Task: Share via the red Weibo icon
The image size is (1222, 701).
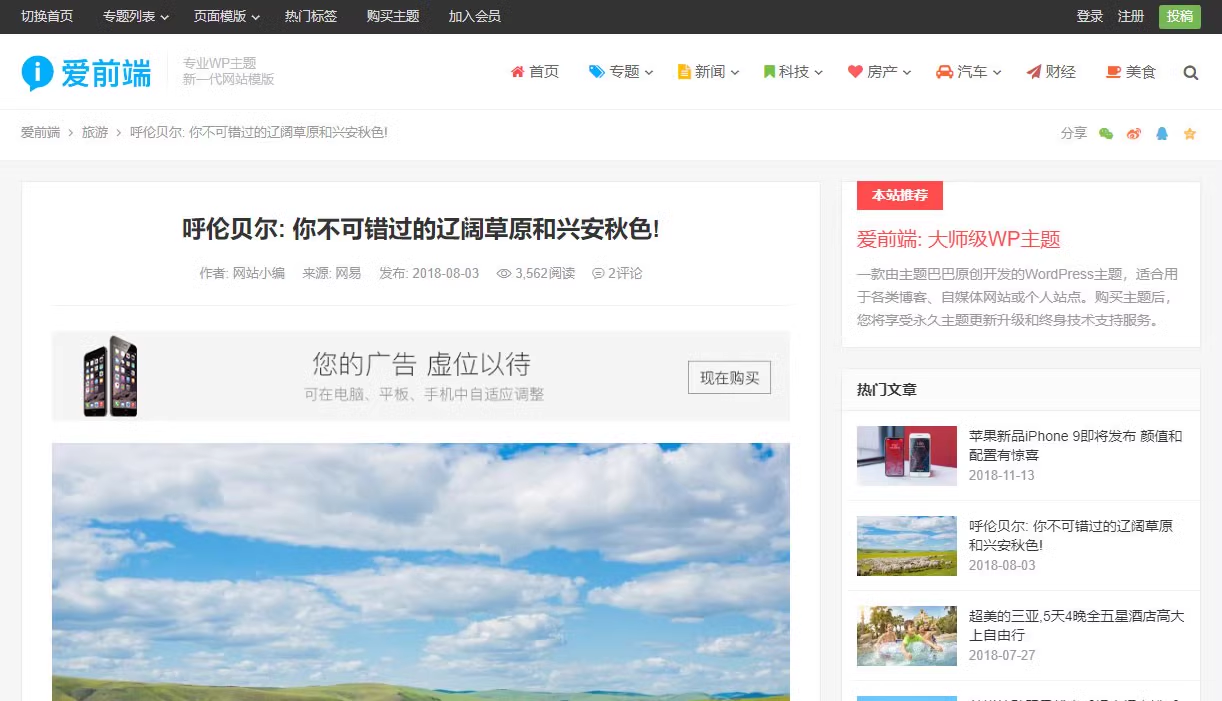Action: click(1134, 133)
